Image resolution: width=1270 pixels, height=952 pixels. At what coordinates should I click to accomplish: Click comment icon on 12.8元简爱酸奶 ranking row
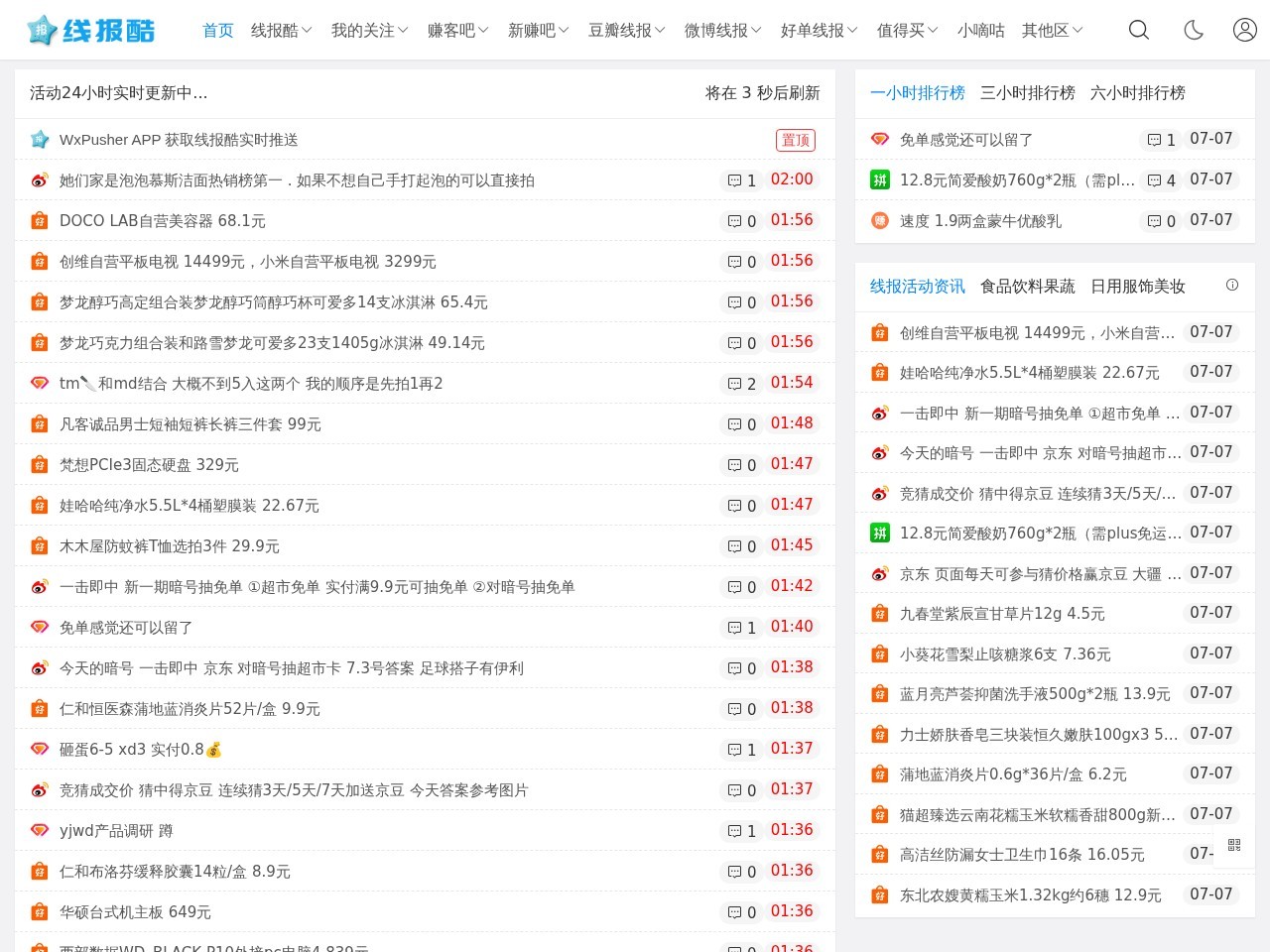(x=1154, y=180)
